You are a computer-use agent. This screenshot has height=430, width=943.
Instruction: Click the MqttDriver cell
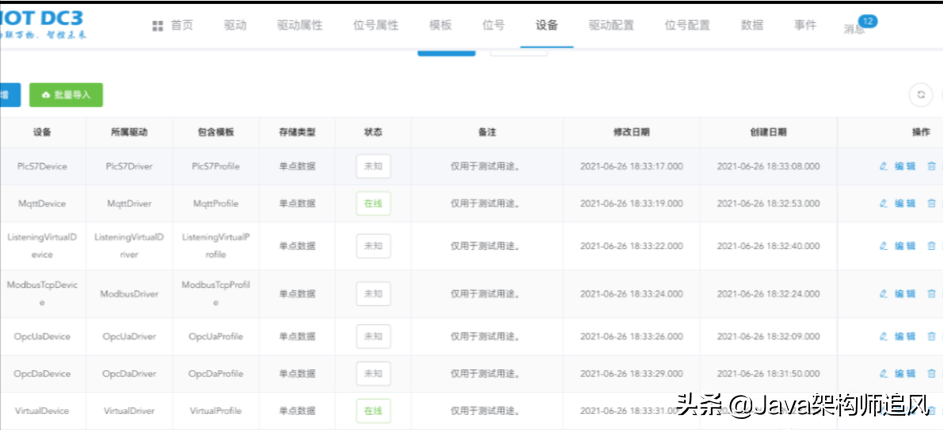tap(129, 203)
